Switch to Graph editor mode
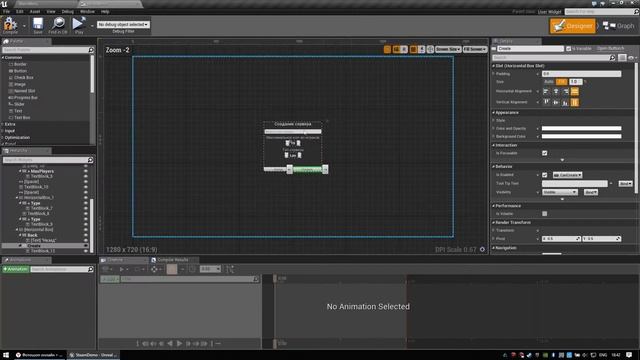 tap(619, 26)
